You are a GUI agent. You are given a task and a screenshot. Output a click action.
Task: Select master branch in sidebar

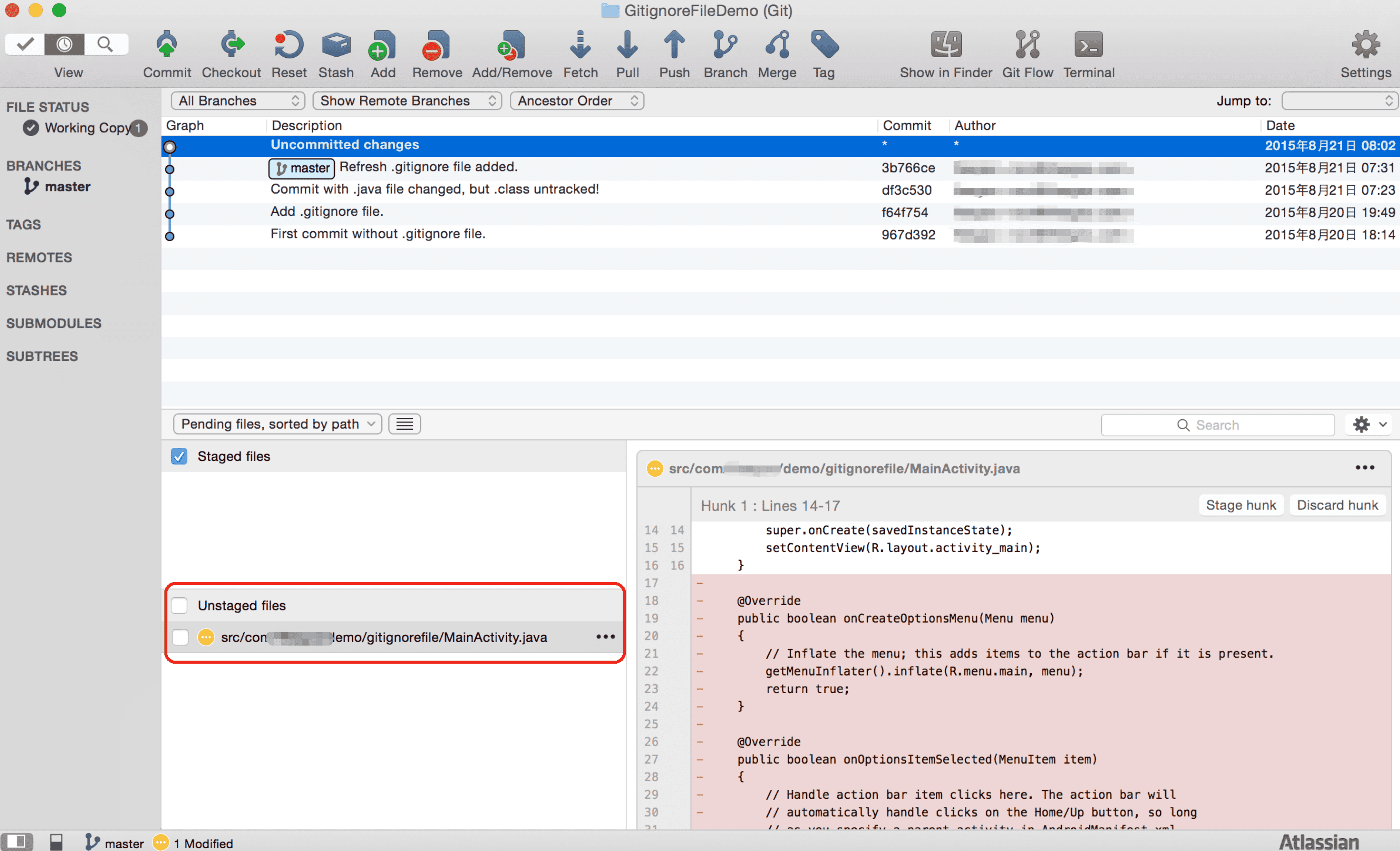point(58,186)
